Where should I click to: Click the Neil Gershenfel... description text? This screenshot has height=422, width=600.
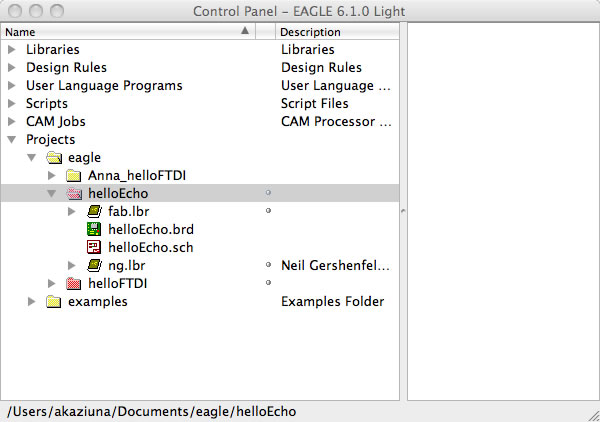tap(335, 266)
